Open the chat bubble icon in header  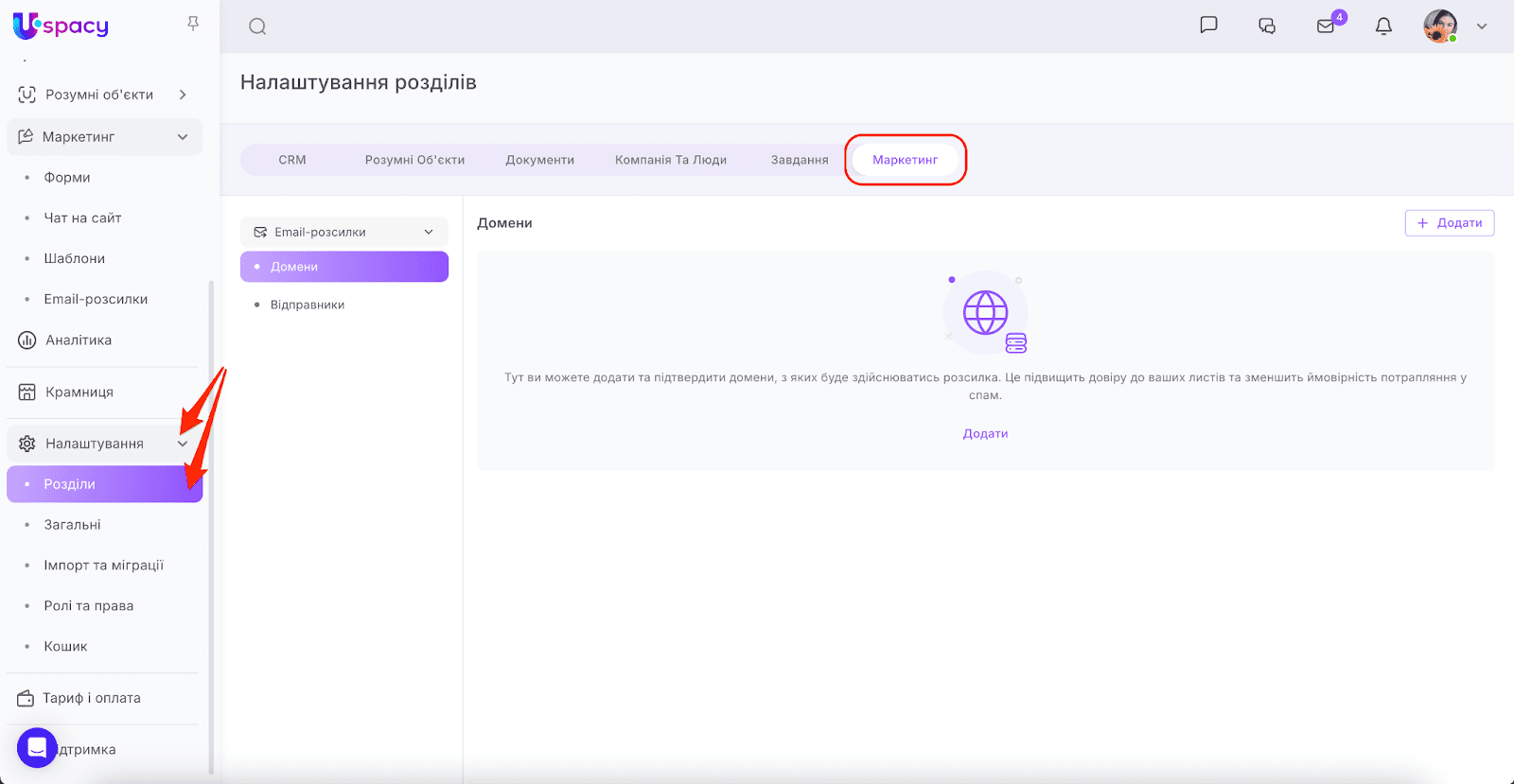click(x=1208, y=26)
